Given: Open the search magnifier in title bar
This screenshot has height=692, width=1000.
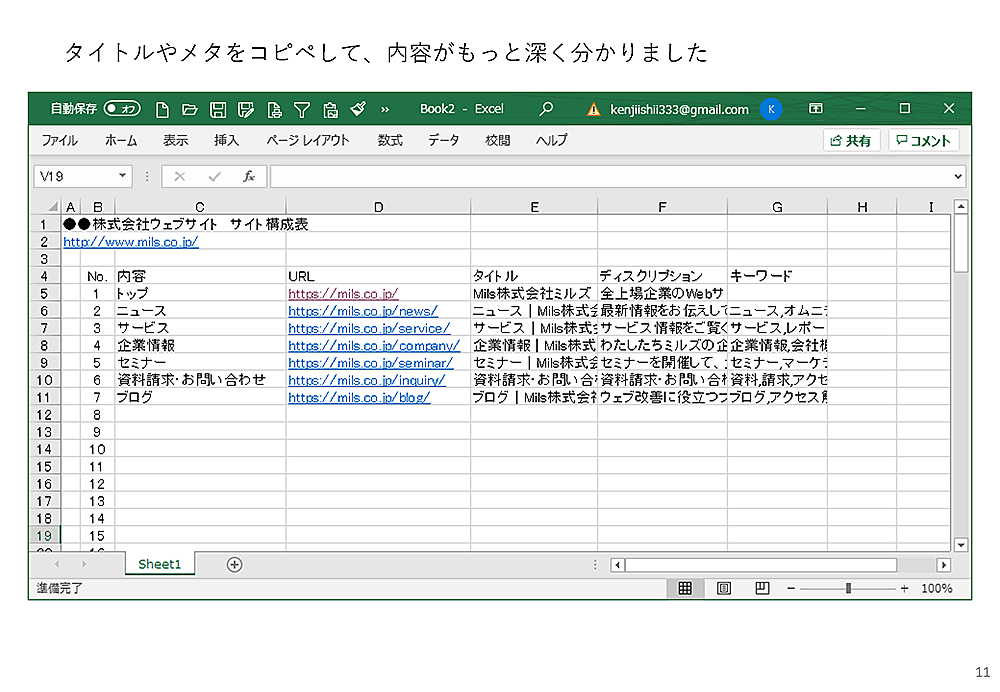Looking at the screenshot, I should 546,109.
